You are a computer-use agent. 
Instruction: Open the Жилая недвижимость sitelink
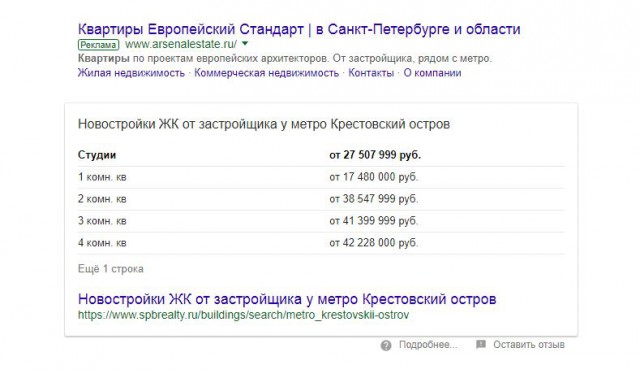pyautogui.click(x=131, y=73)
